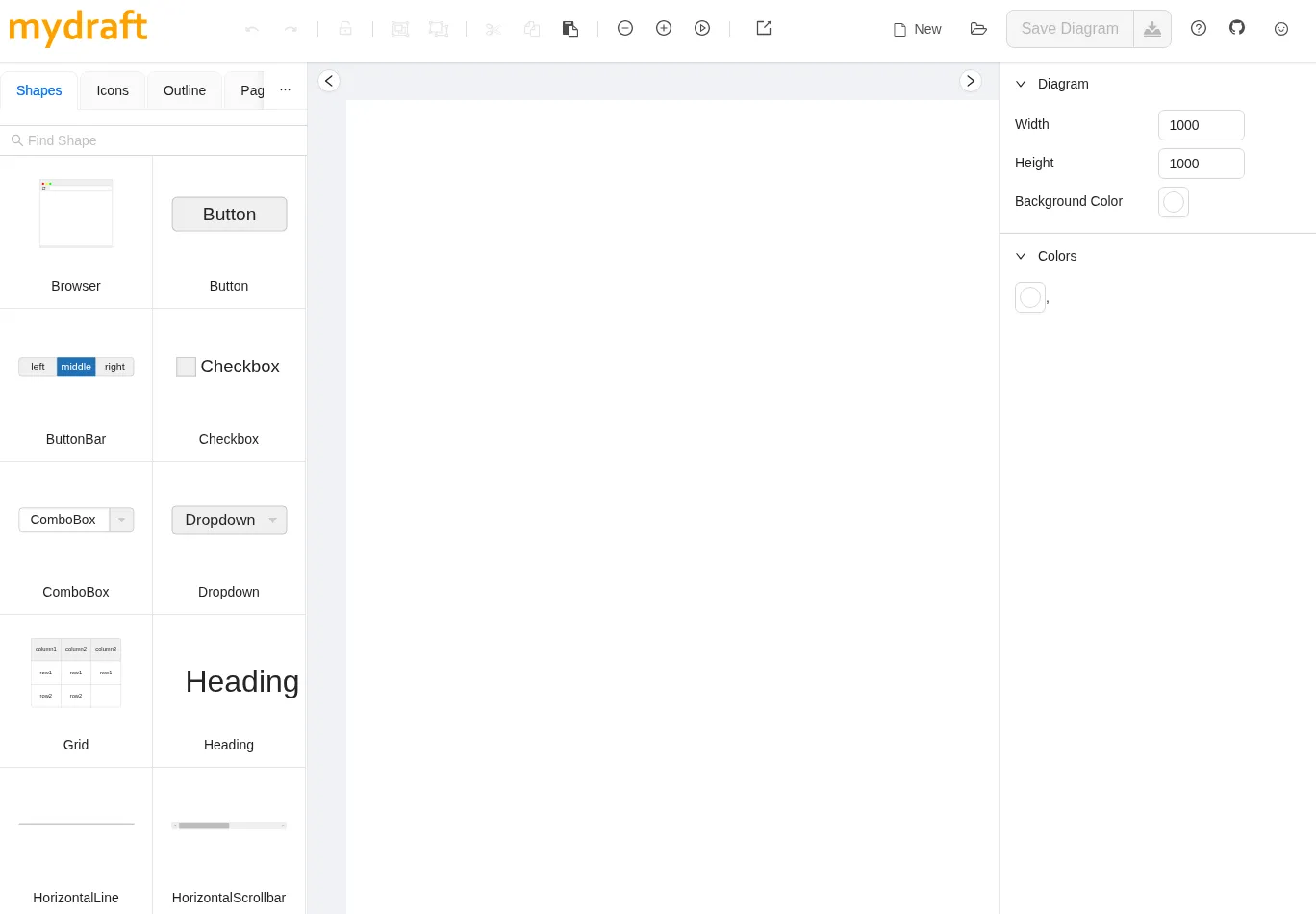Collapse the right properties panel
The height and width of the screenshot is (914, 1316).
[971, 81]
